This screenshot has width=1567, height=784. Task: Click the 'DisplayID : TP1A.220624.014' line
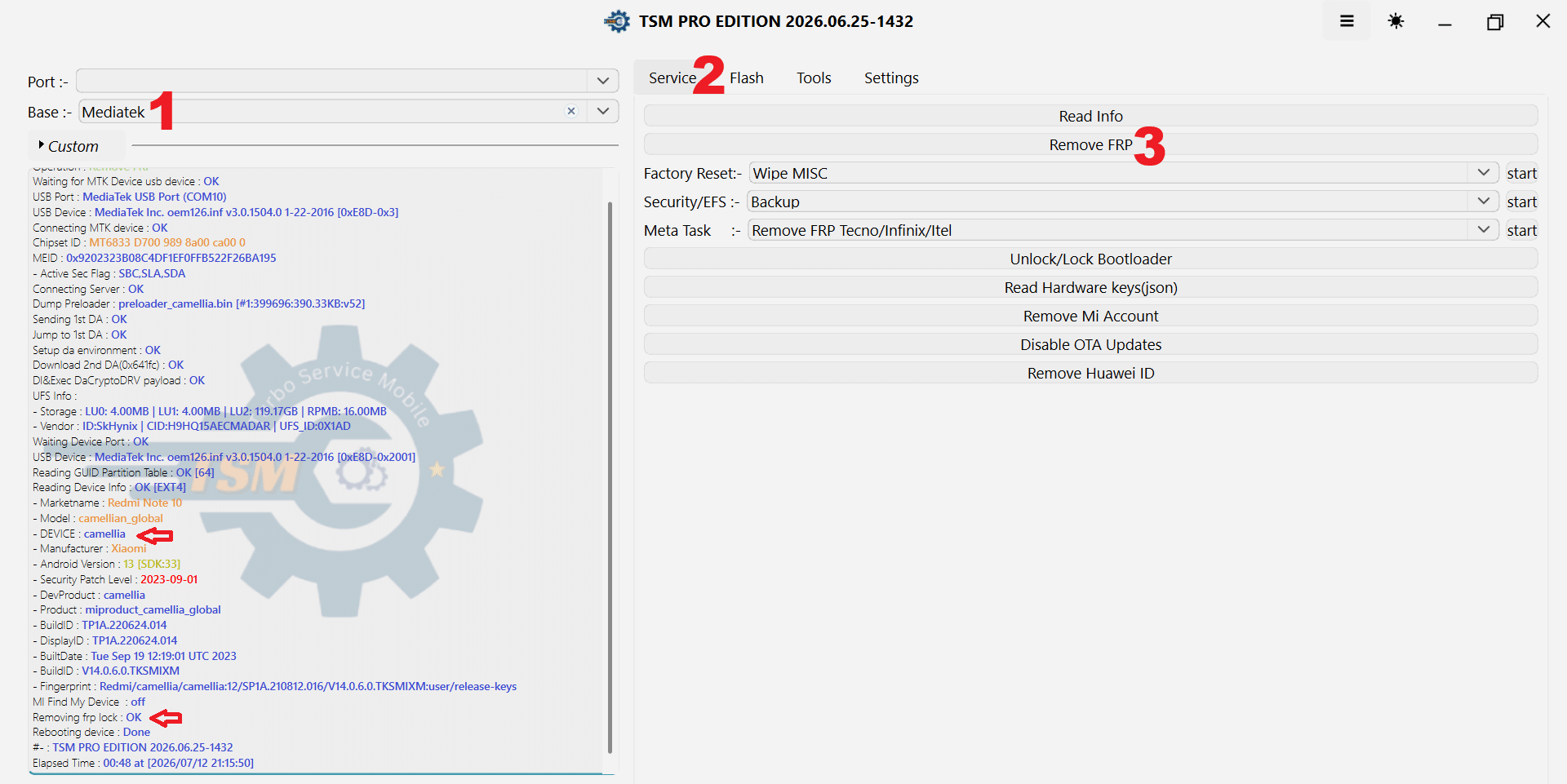pyautogui.click(x=105, y=640)
